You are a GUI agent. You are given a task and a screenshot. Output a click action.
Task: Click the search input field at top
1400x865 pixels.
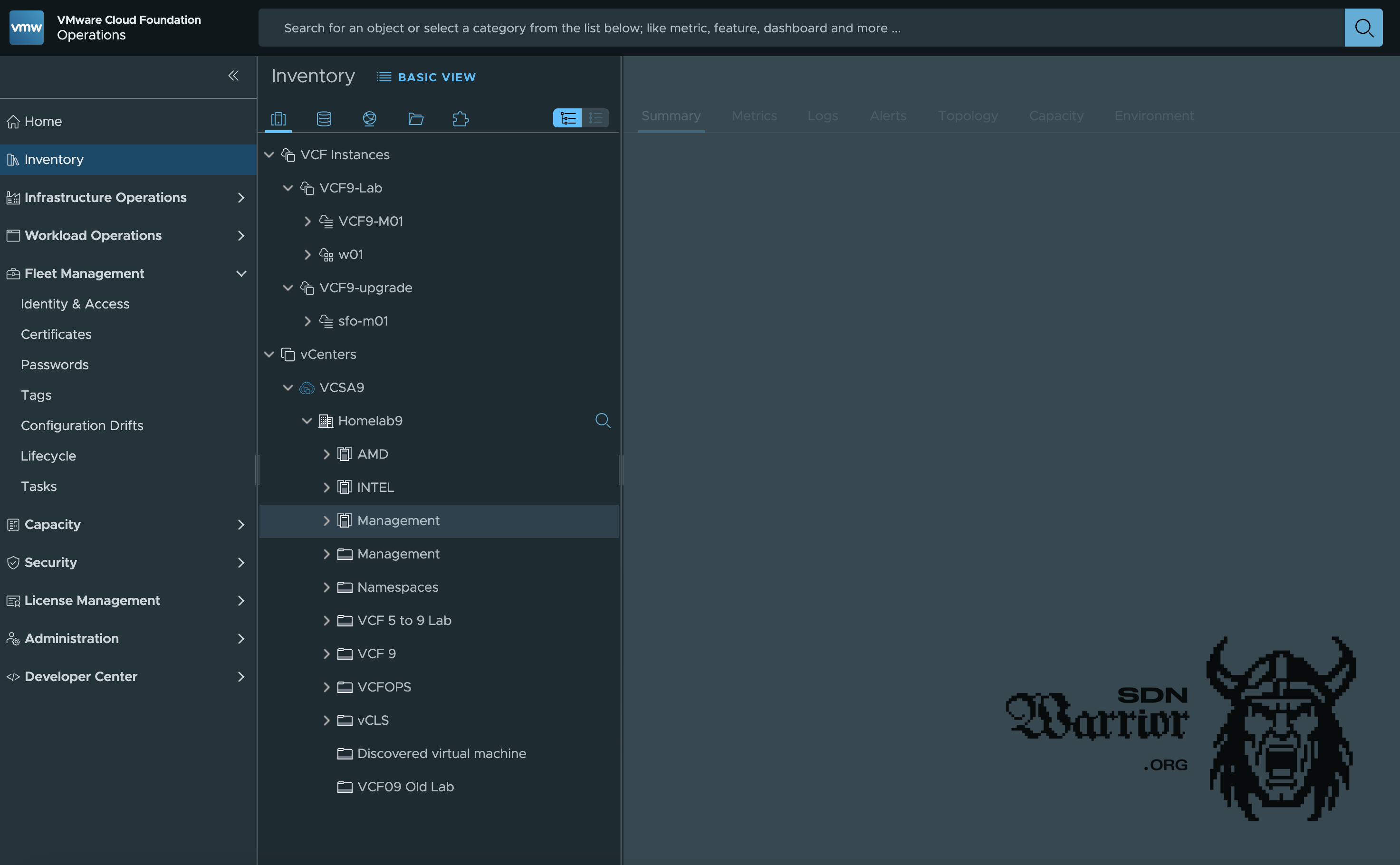(801, 28)
